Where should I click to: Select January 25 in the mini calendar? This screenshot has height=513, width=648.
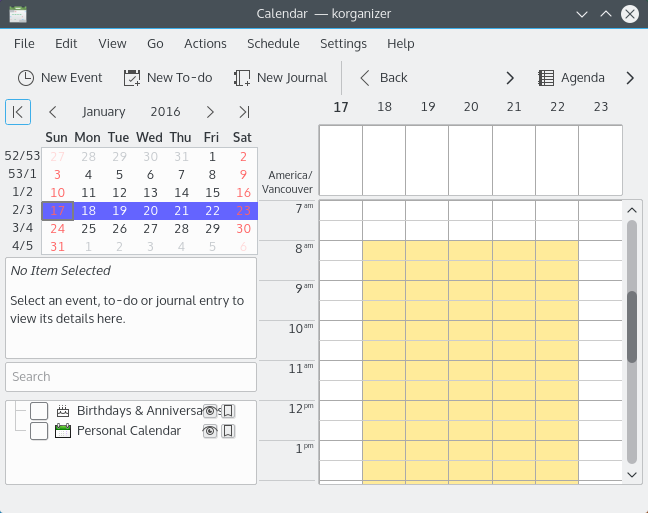[x=88, y=229]
